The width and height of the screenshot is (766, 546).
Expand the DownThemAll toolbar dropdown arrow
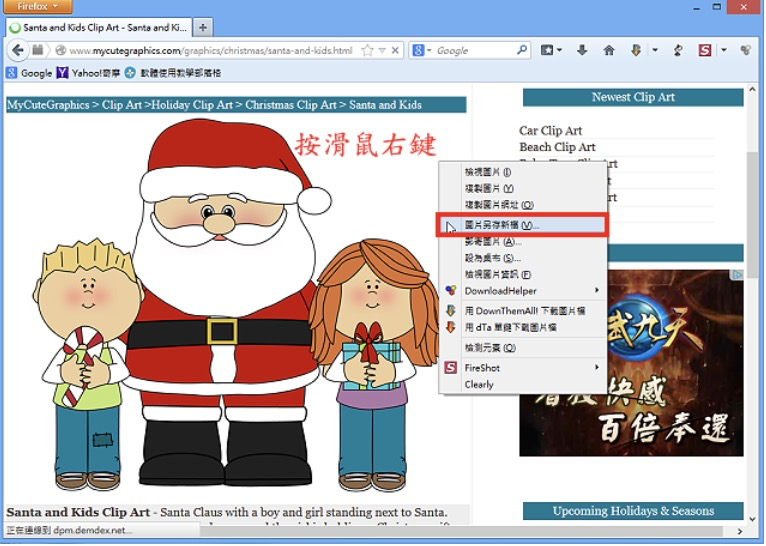click(x=655, y=50)
